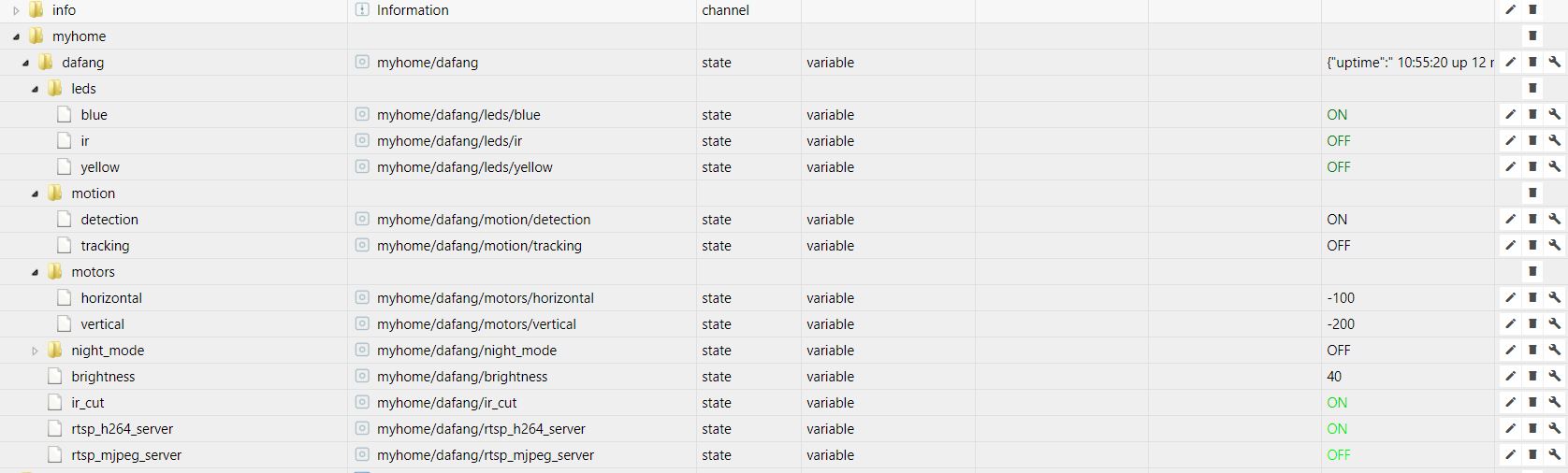Viewport: 1568px width, 473px height.
Task: Click the ON value of ir_cut
Action: (x=1337, y=403)
